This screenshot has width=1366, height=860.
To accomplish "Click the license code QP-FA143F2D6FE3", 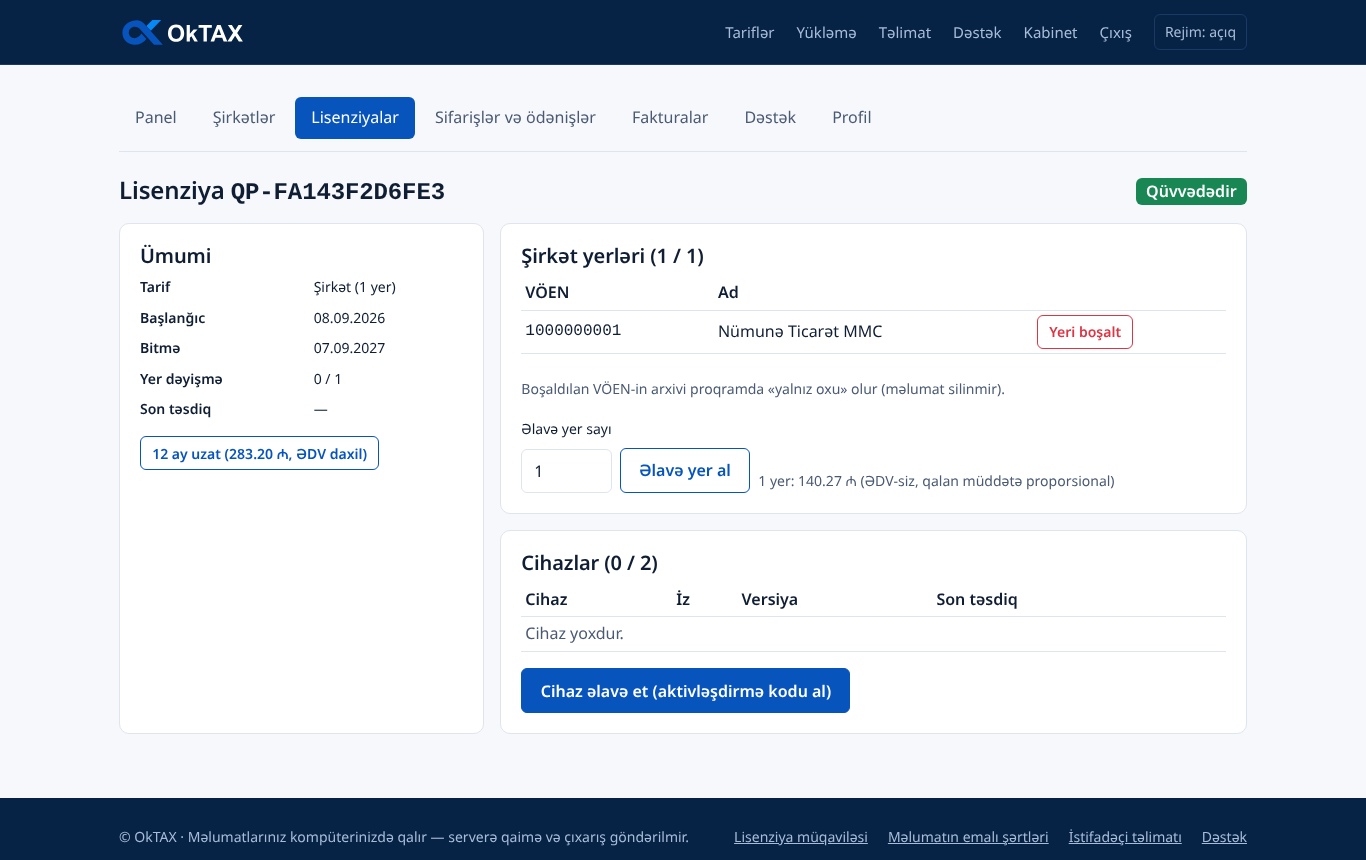I will tap(338, 191).
